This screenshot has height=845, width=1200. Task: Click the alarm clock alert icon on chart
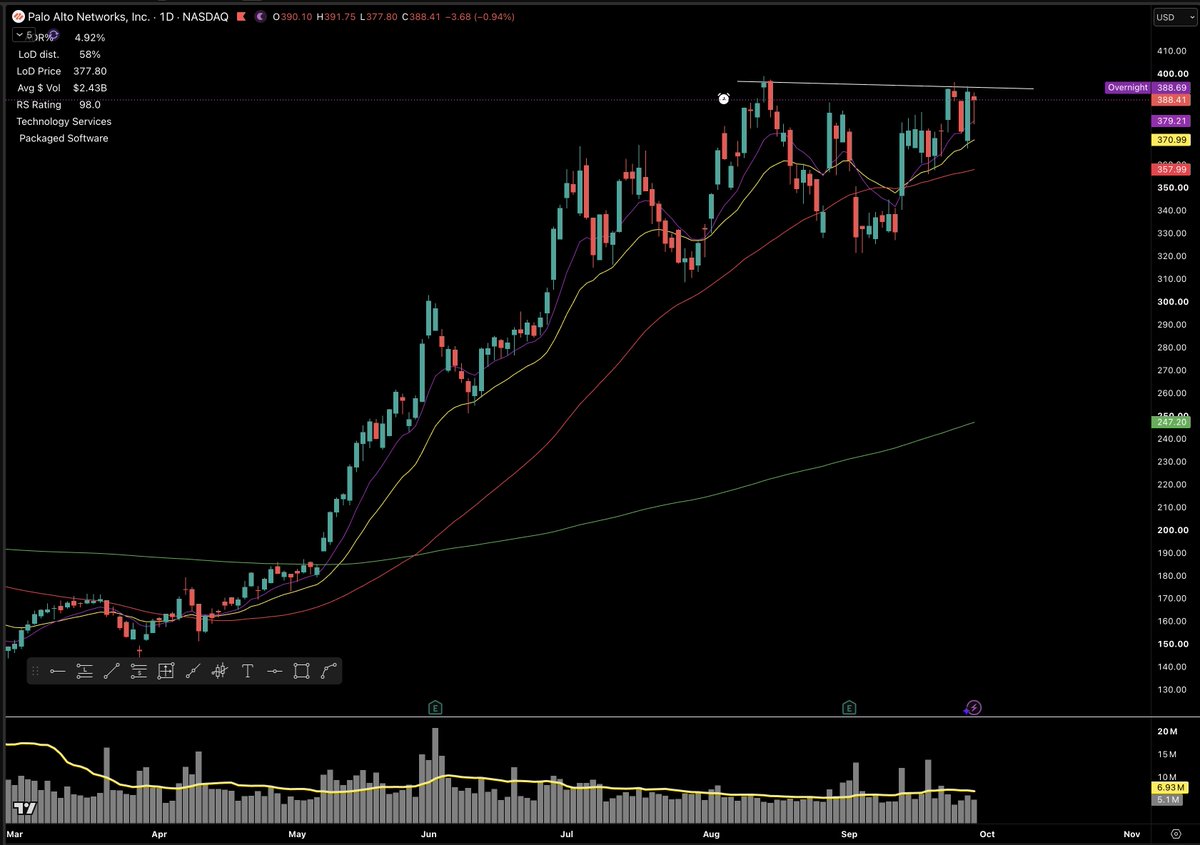pos(724,98)
